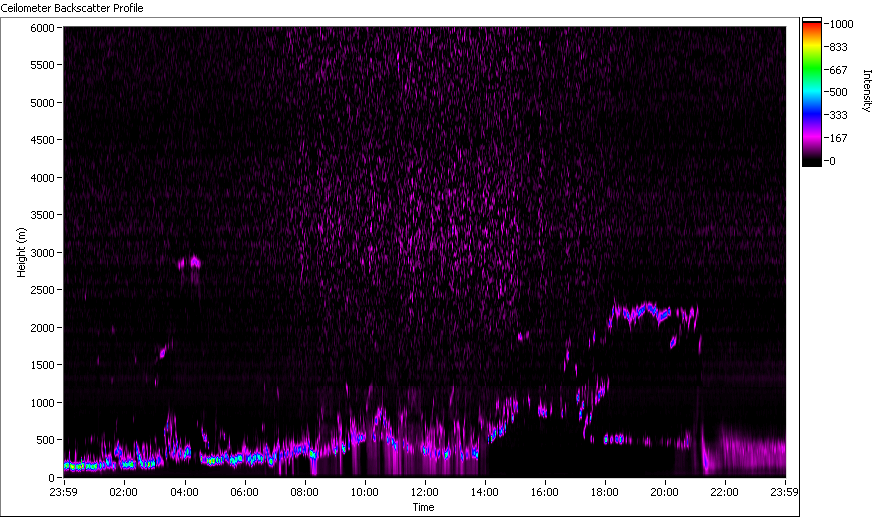This screenshot has width=876, height=517.
Task: Select the 6000 height tick label
Action: click(42, 28)
